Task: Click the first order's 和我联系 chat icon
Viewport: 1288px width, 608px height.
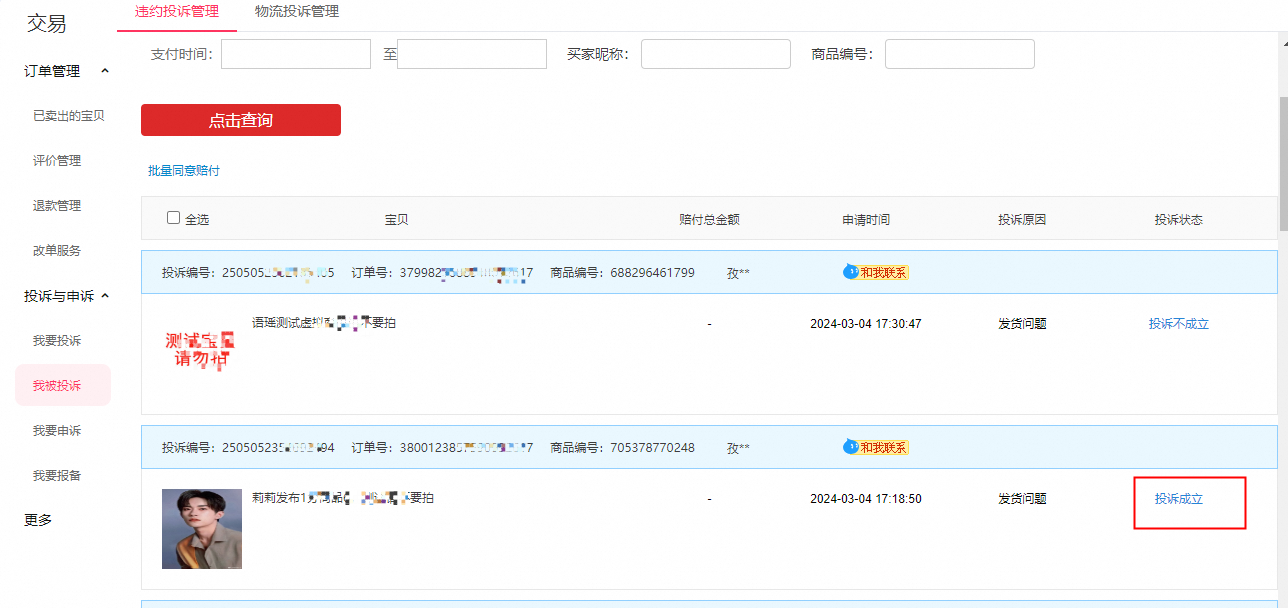Action: click(876, 272)
